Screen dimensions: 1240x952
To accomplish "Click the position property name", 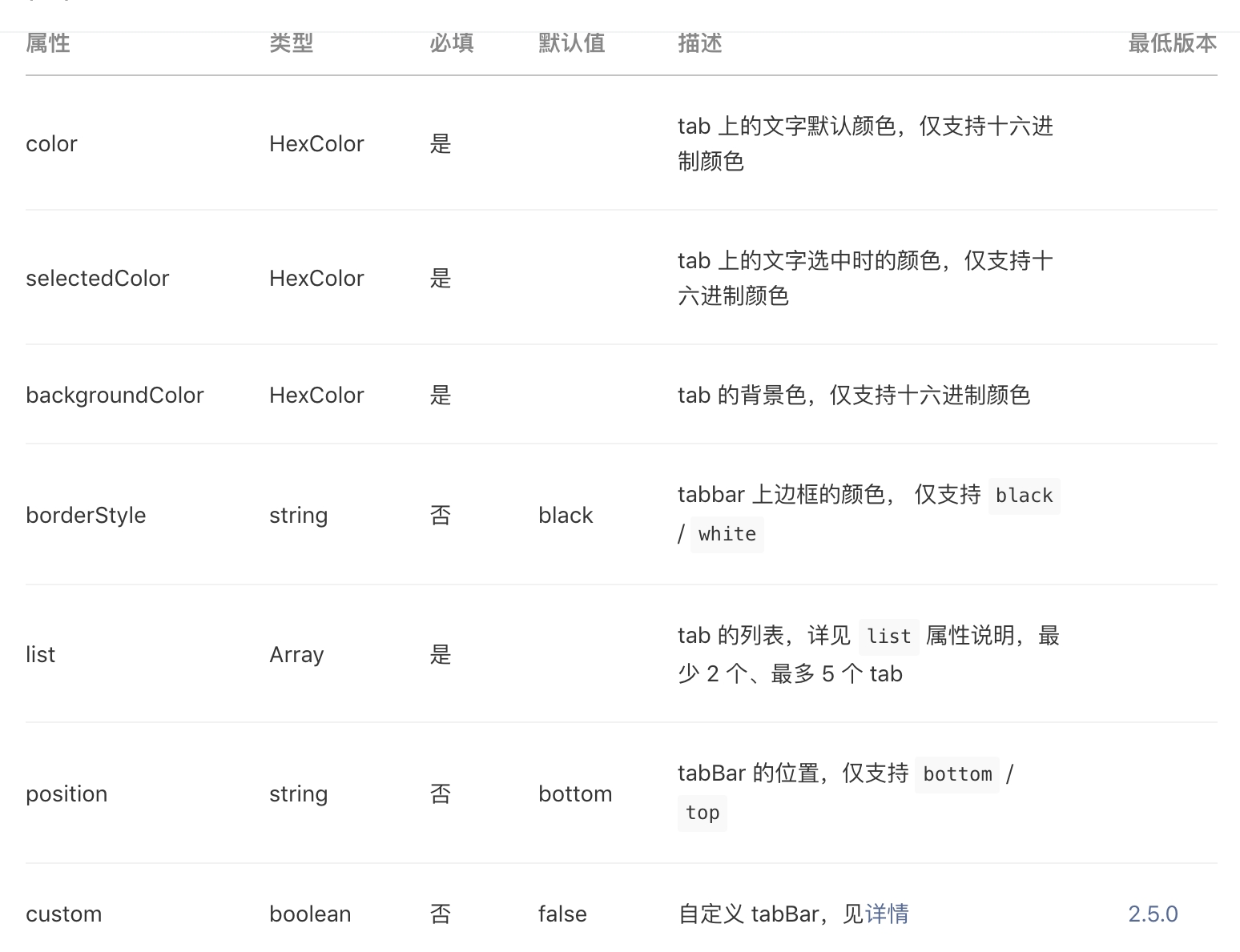I will 66,793.
